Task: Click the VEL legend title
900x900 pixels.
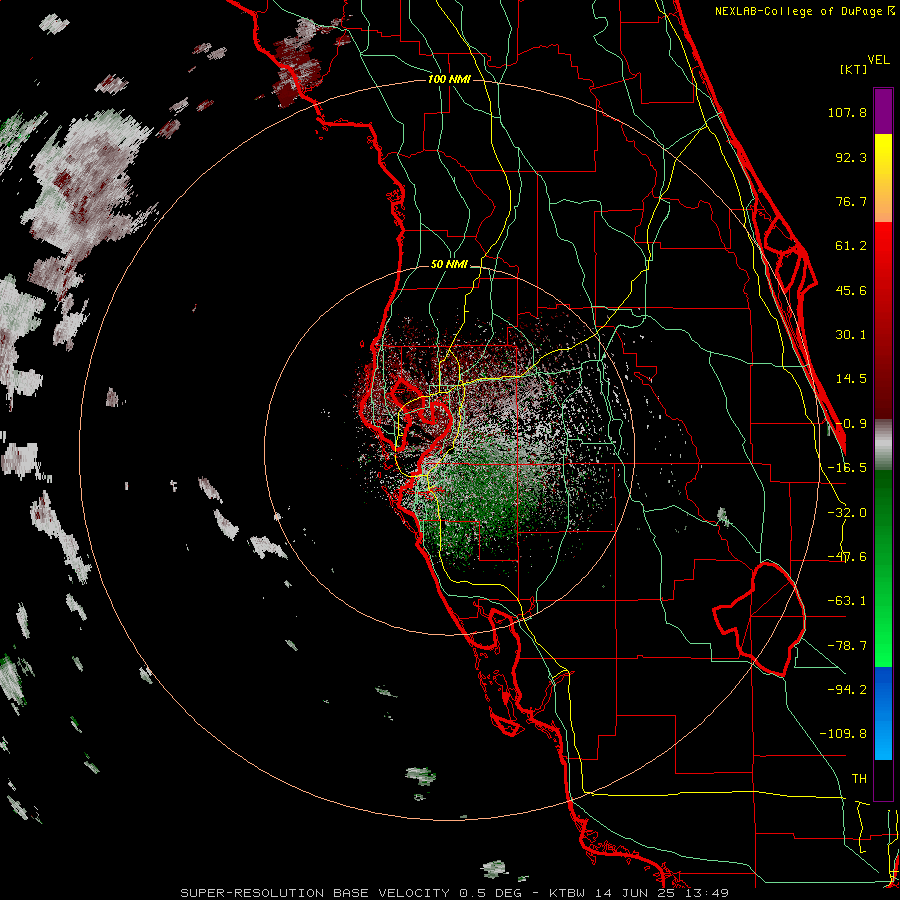Action: coord(878,60)
